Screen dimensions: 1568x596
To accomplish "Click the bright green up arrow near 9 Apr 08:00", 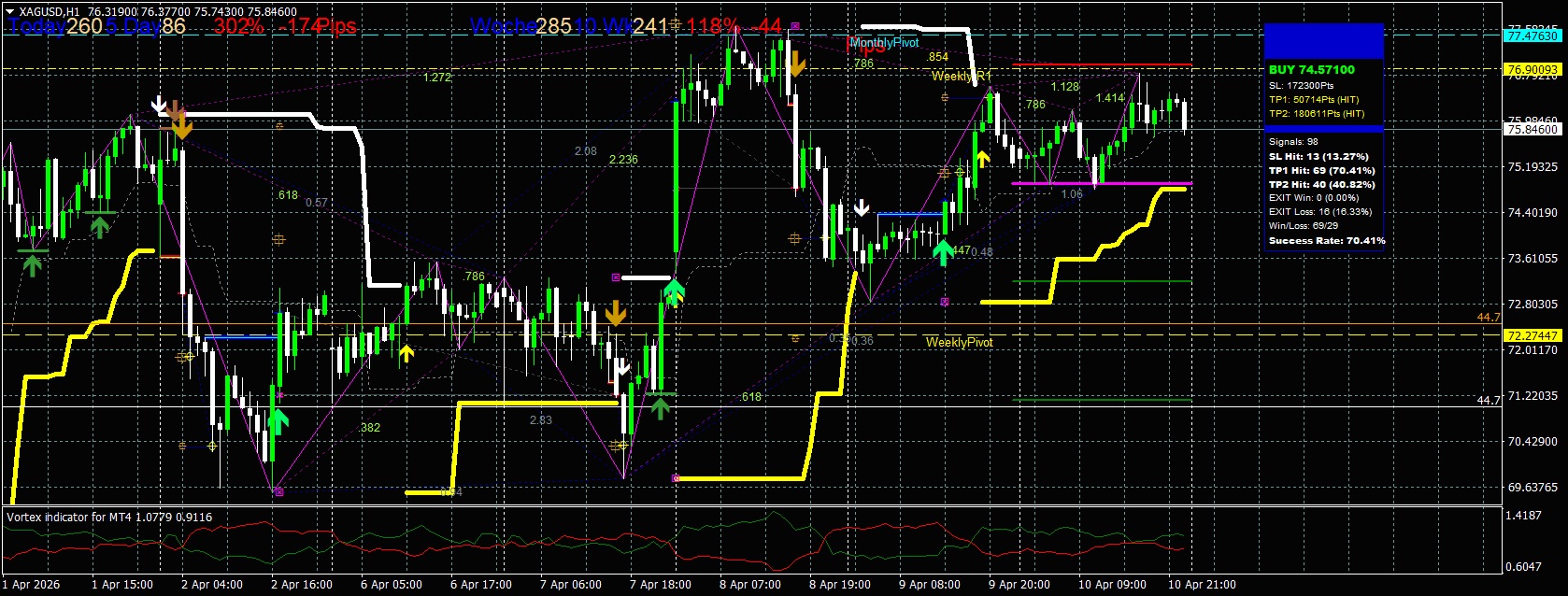I will pyautogui.click(x=943, y=251).
